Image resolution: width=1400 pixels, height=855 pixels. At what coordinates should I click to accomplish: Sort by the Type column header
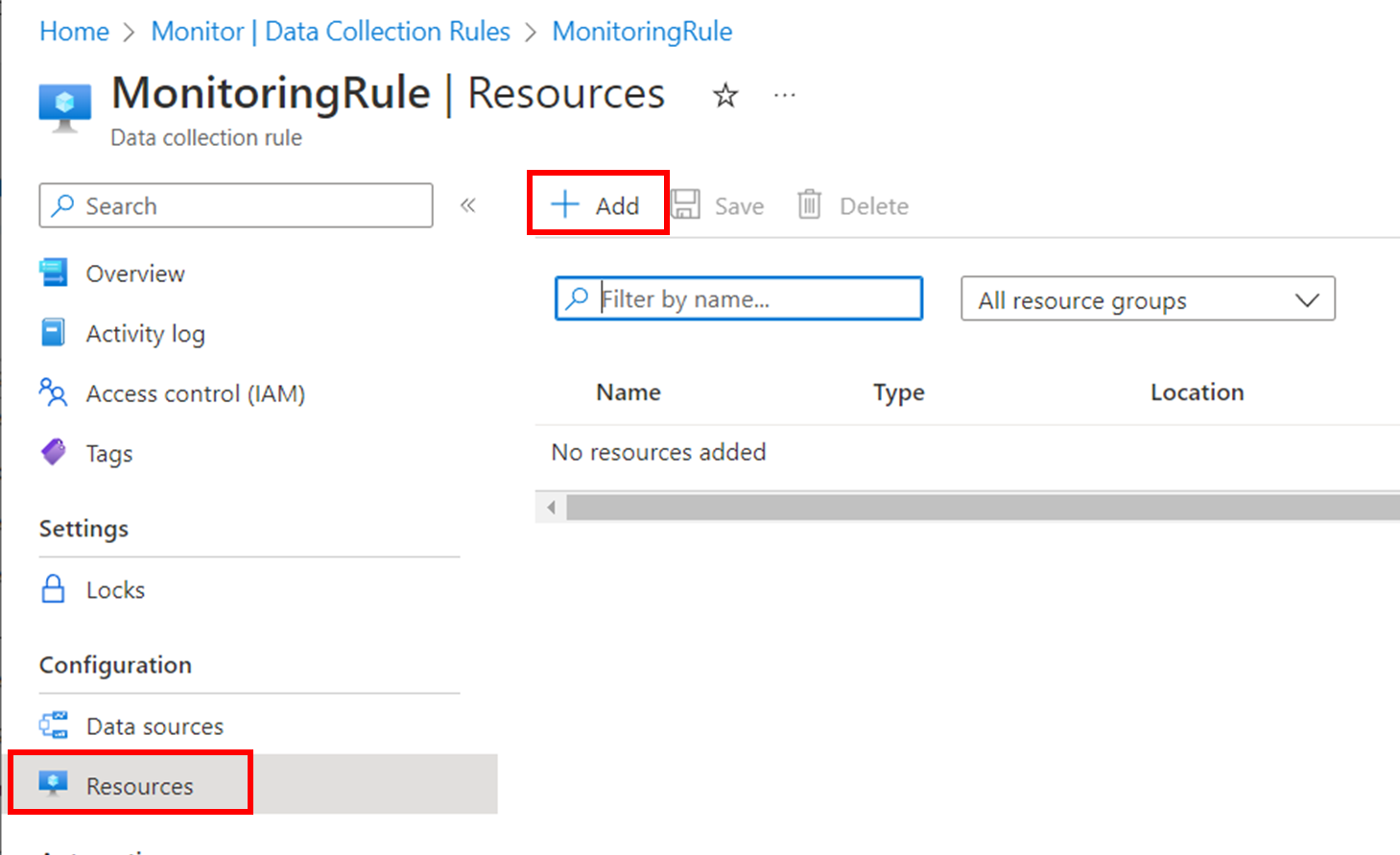coord(899,392)
